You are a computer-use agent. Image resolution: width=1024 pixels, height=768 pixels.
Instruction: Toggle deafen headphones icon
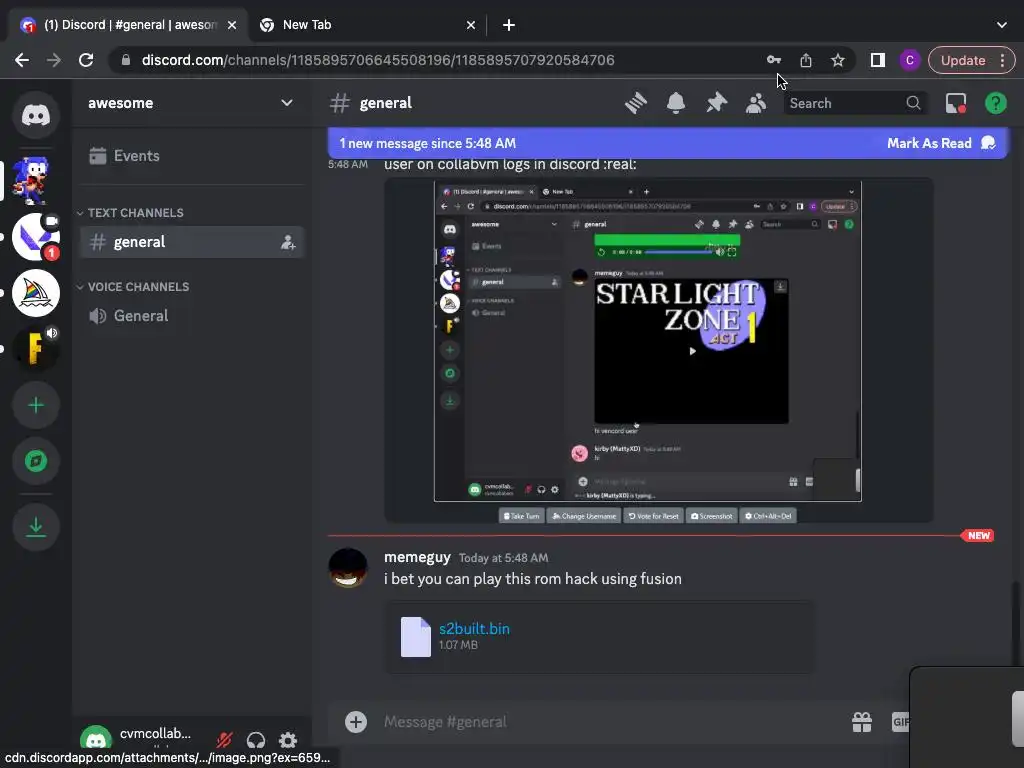256,740
